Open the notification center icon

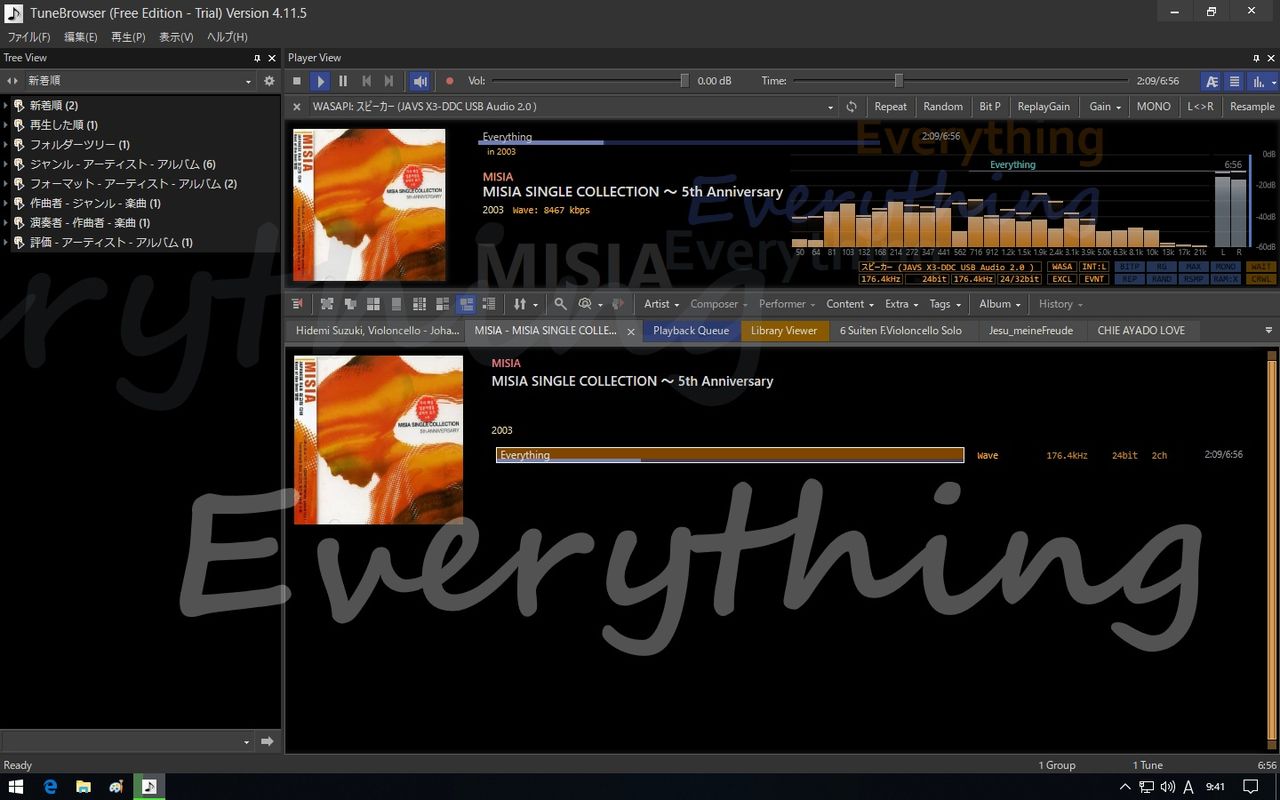(x=1250, y=787)
